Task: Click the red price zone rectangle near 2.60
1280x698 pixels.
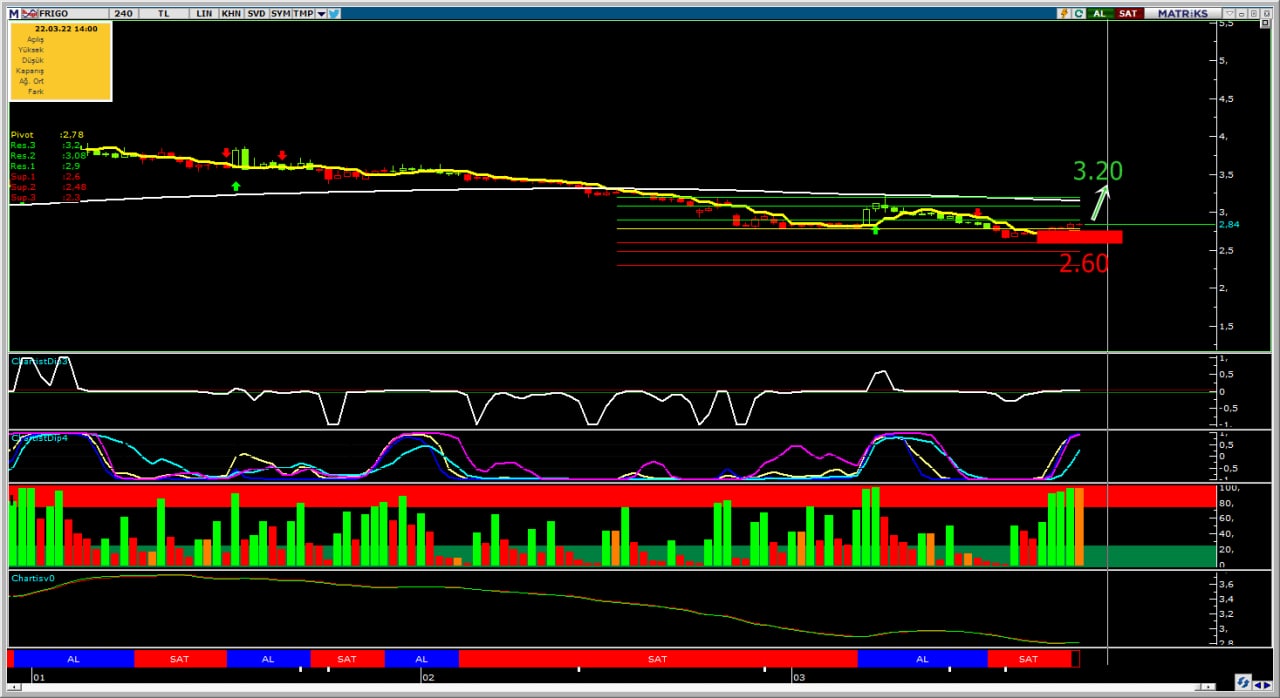Action: pos(1079,237)
